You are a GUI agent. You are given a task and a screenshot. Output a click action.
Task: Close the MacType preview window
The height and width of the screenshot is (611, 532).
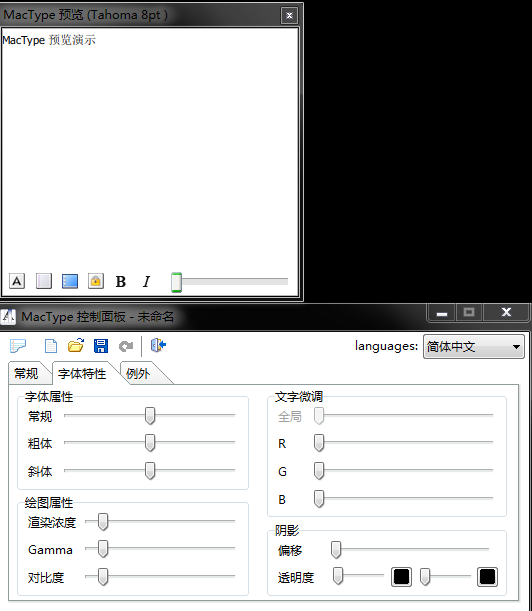click(289, 16)
